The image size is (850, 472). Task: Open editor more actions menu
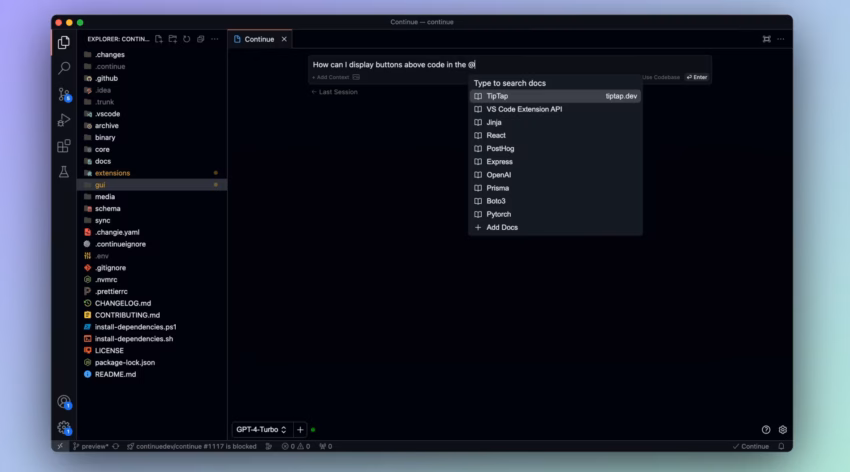781,39
